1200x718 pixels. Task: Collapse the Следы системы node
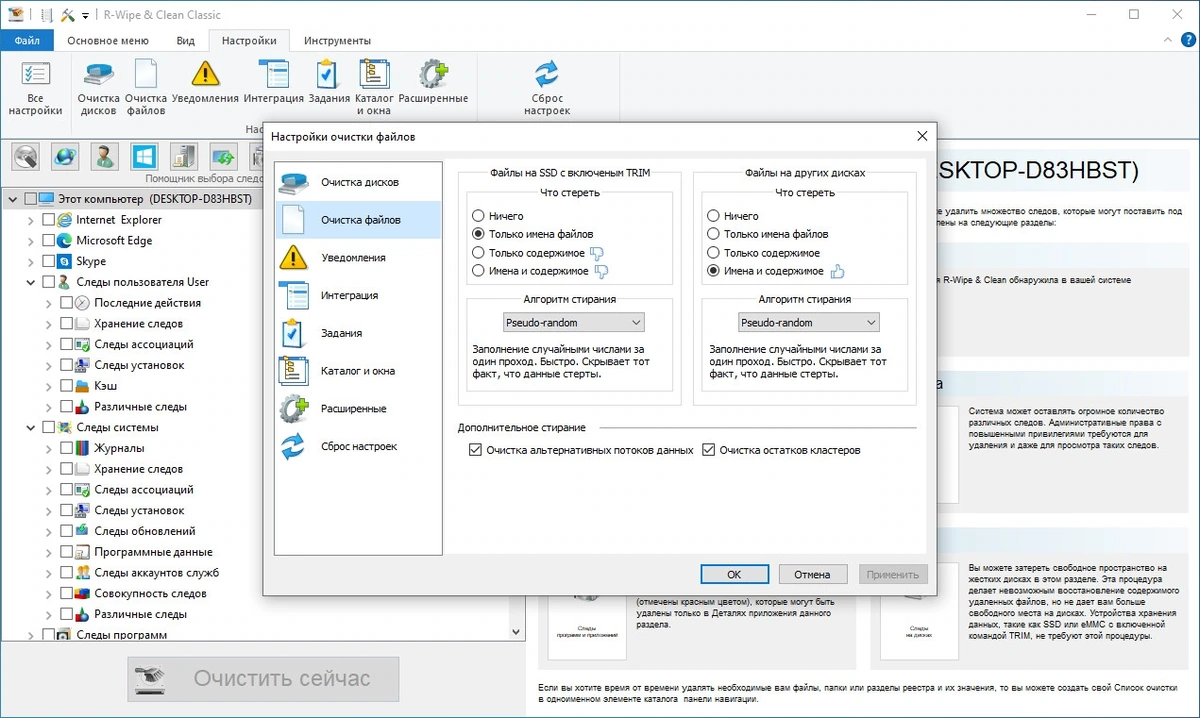tap(31, 428)
